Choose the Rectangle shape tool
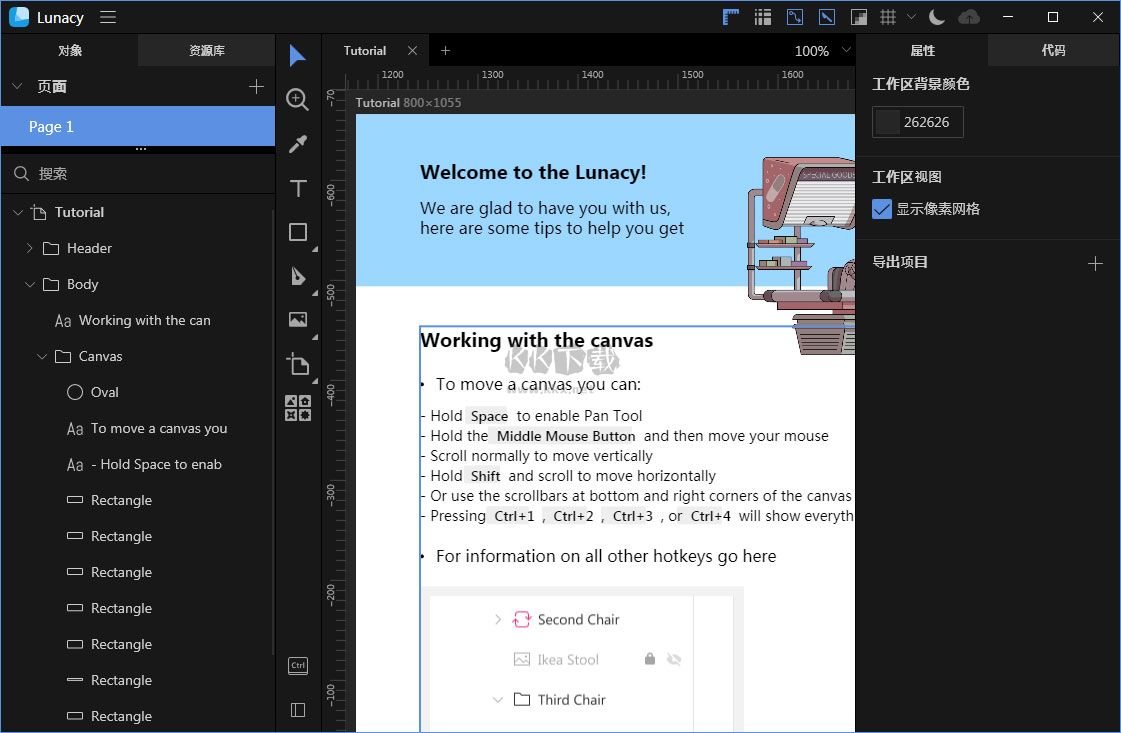Screen dimensions: 1121x733 coord(297,232)
